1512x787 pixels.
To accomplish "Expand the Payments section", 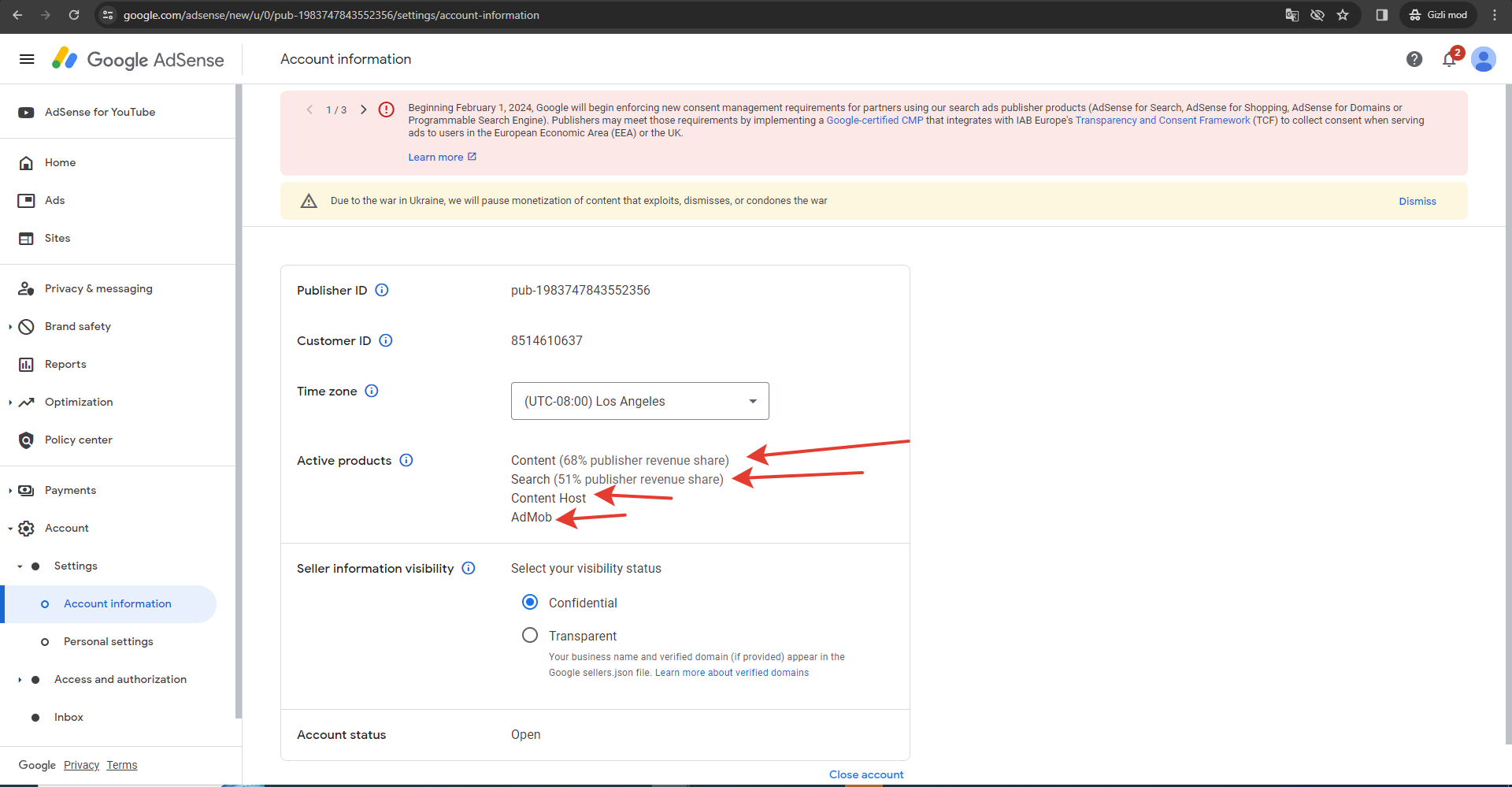I will click(10, 491).
